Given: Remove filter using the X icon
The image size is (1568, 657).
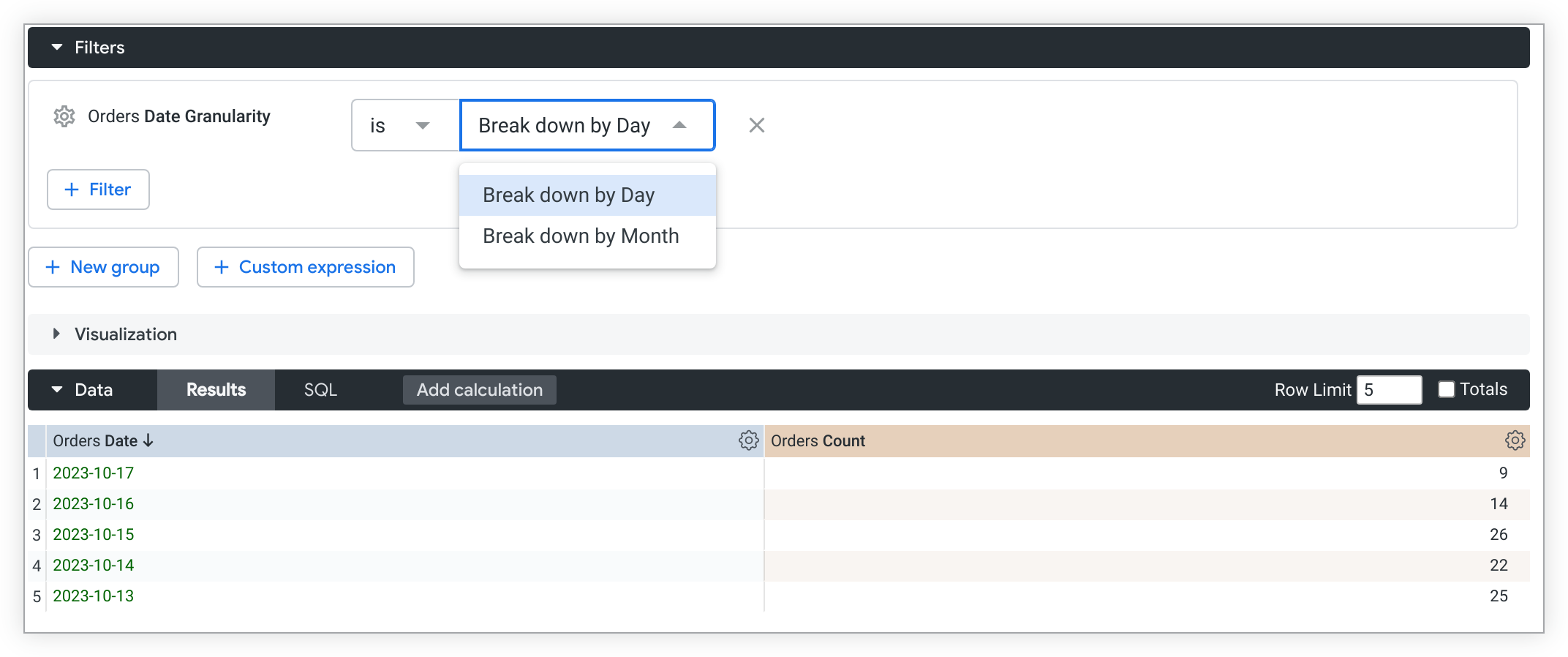Looking at the screenshot, I should point(756,125).
